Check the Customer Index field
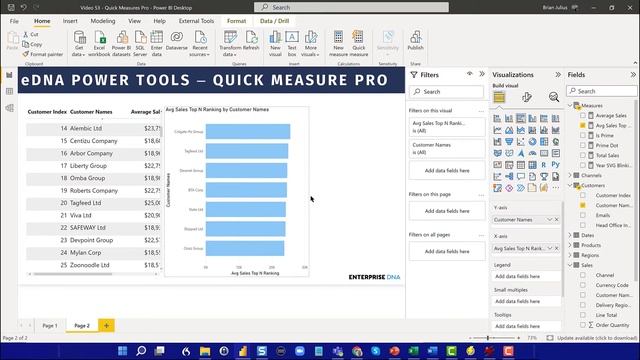The height and width of the screenshot is (360, 640). pos(583,195)
